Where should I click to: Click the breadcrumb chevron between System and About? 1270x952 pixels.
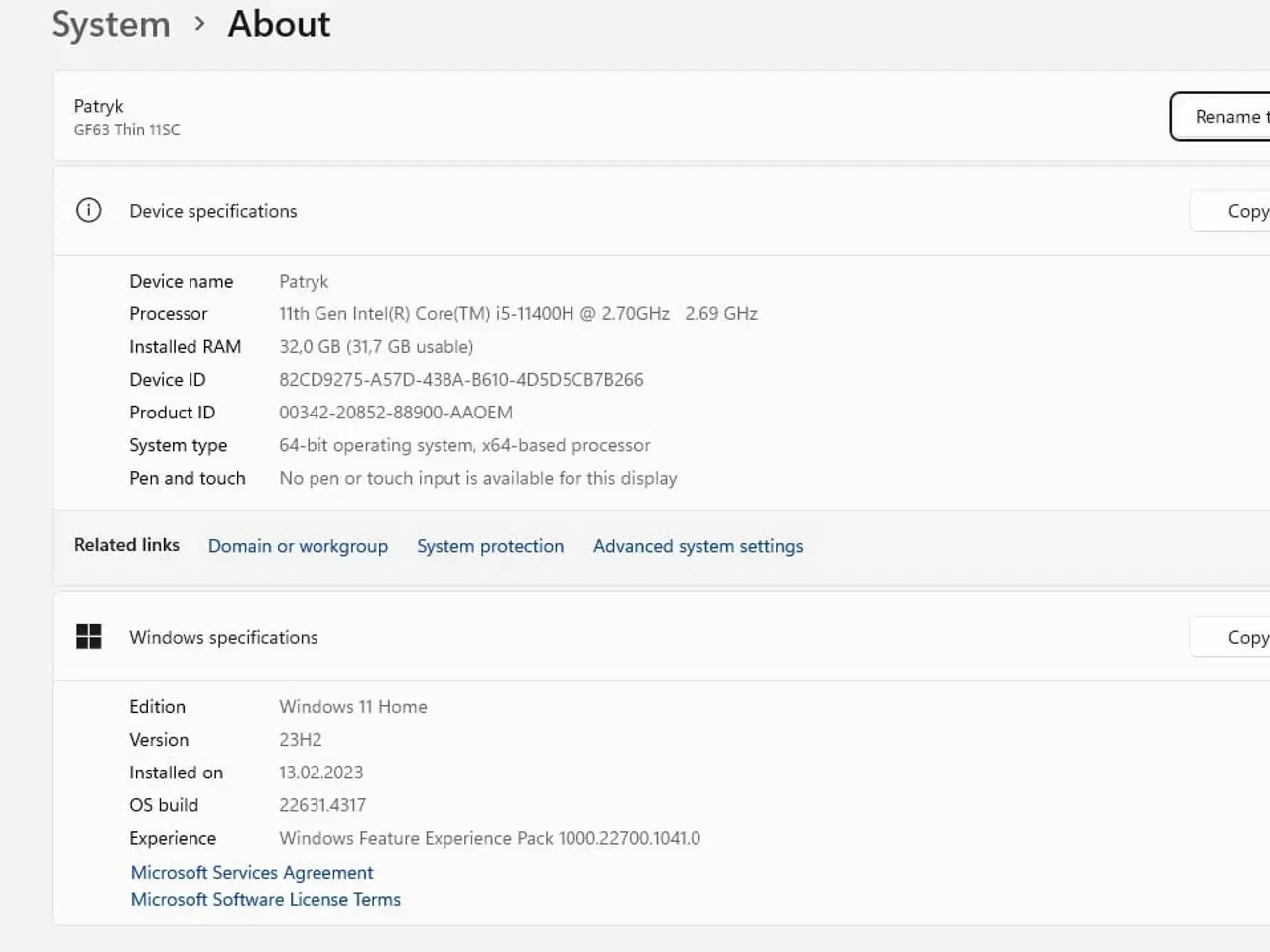coord(199,23)
